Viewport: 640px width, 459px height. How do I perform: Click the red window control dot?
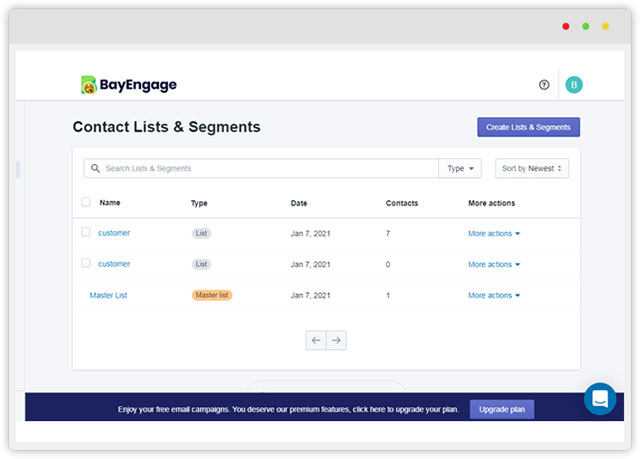566,27
